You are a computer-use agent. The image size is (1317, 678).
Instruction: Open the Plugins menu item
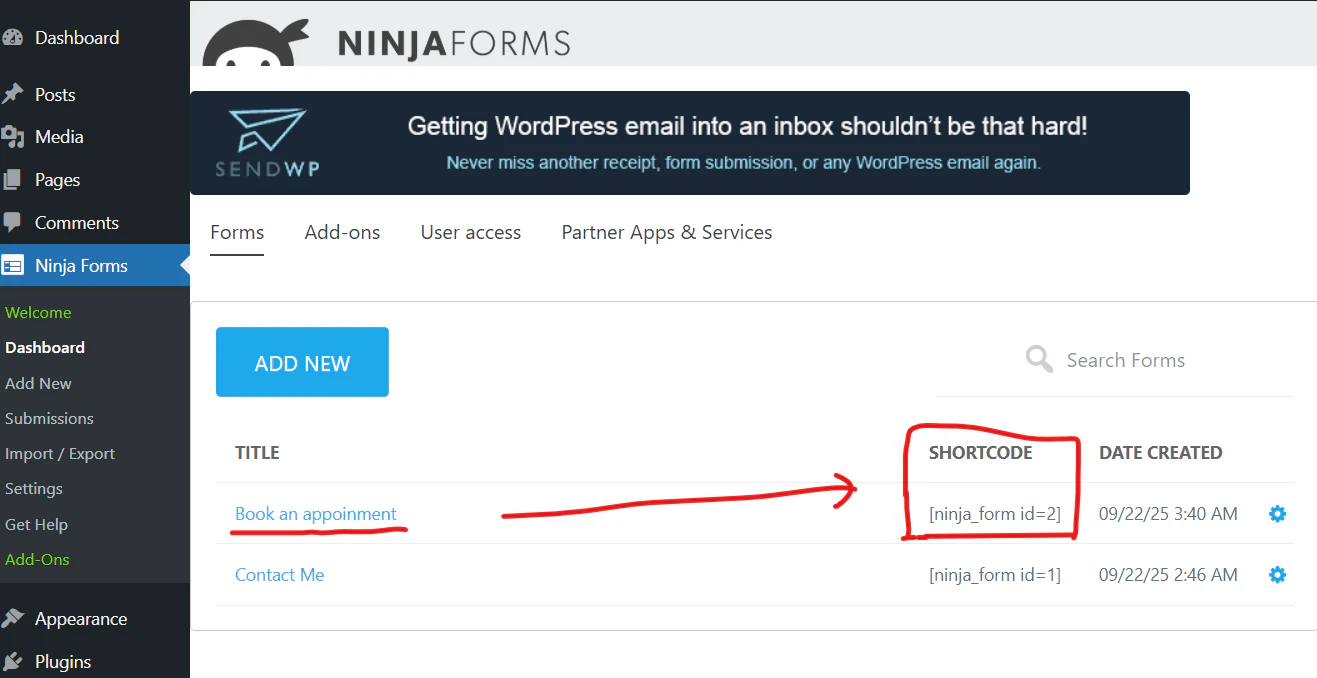coord(63,662)
